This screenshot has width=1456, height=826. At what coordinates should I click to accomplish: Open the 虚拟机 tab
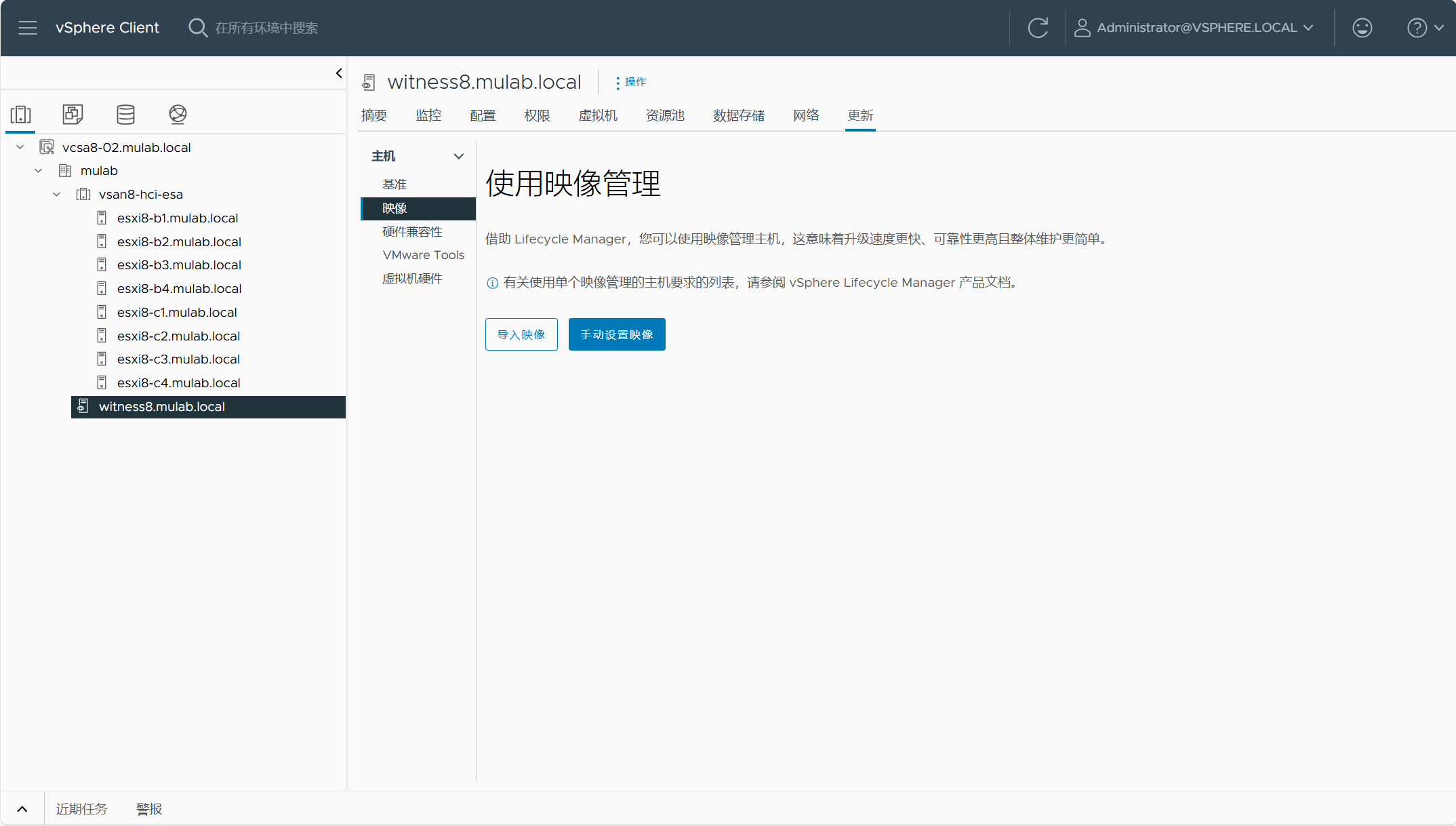(x=598, y=115)
